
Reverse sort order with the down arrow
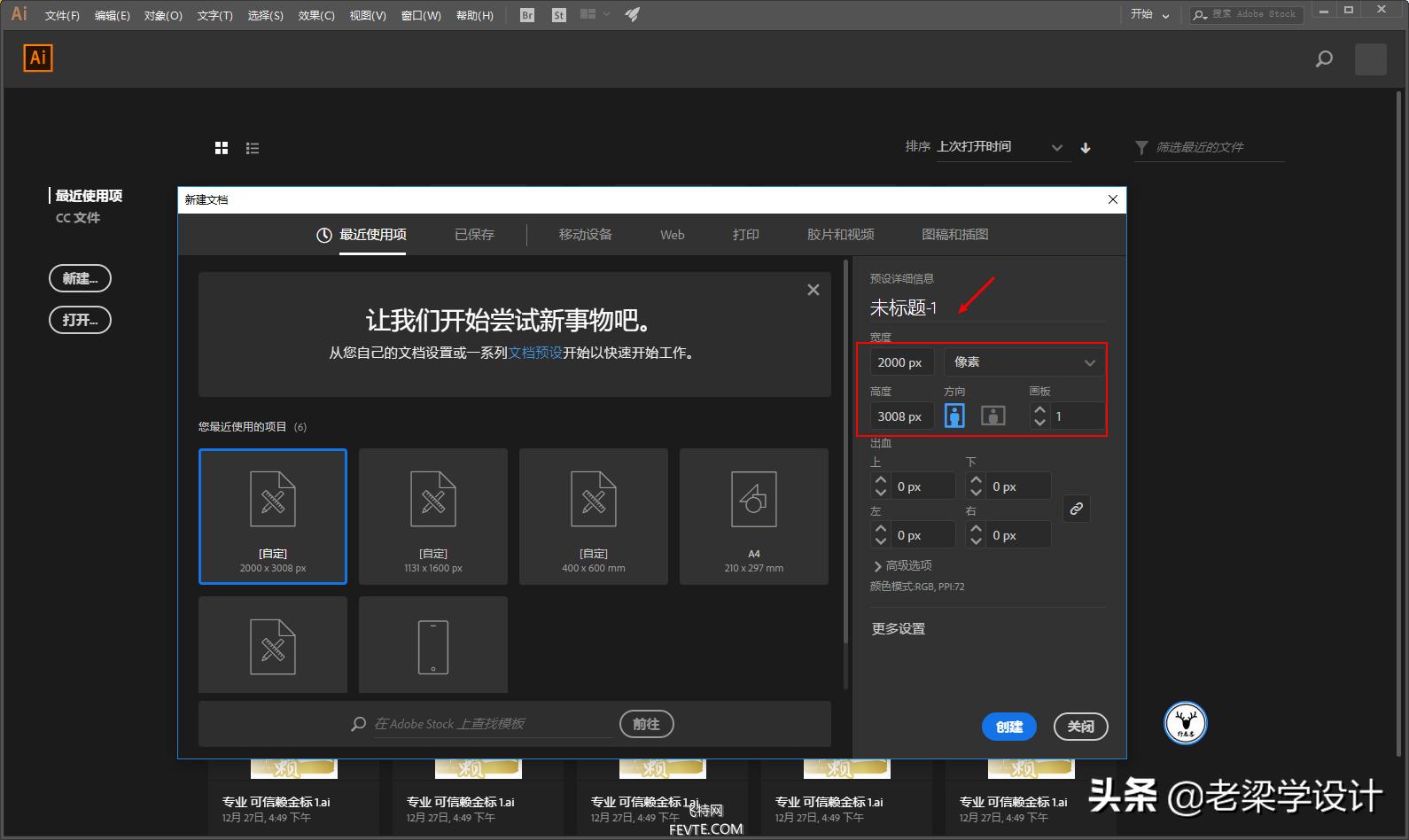1086,148
